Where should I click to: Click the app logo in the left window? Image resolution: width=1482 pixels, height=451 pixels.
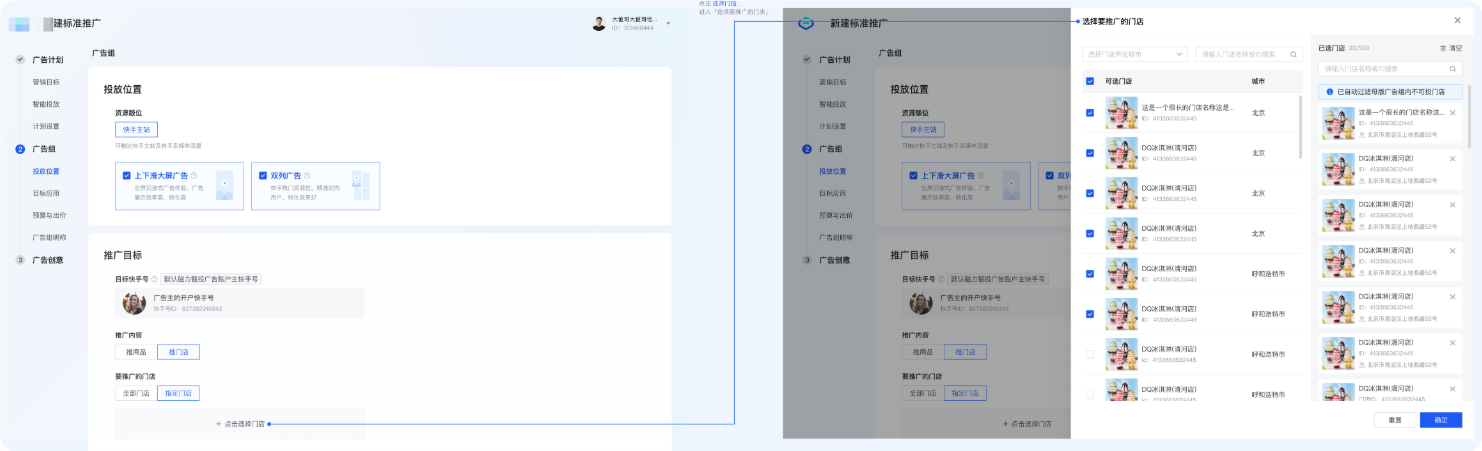click(20, 23)
